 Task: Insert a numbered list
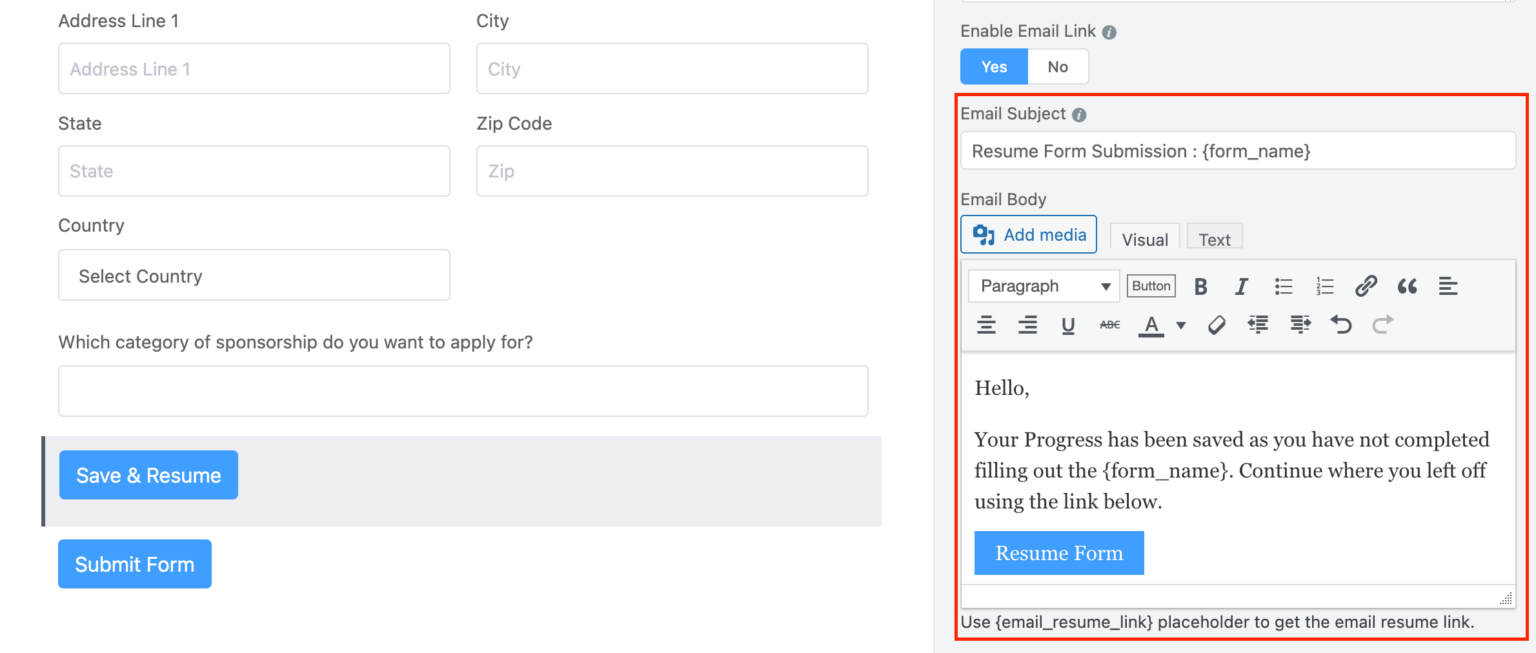pos(1325,287)
